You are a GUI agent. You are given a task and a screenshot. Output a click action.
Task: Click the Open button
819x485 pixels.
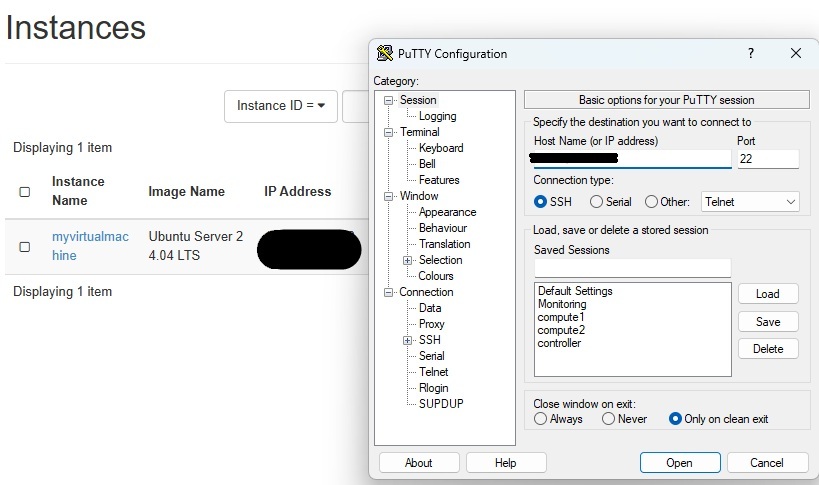tap(680, 463)
